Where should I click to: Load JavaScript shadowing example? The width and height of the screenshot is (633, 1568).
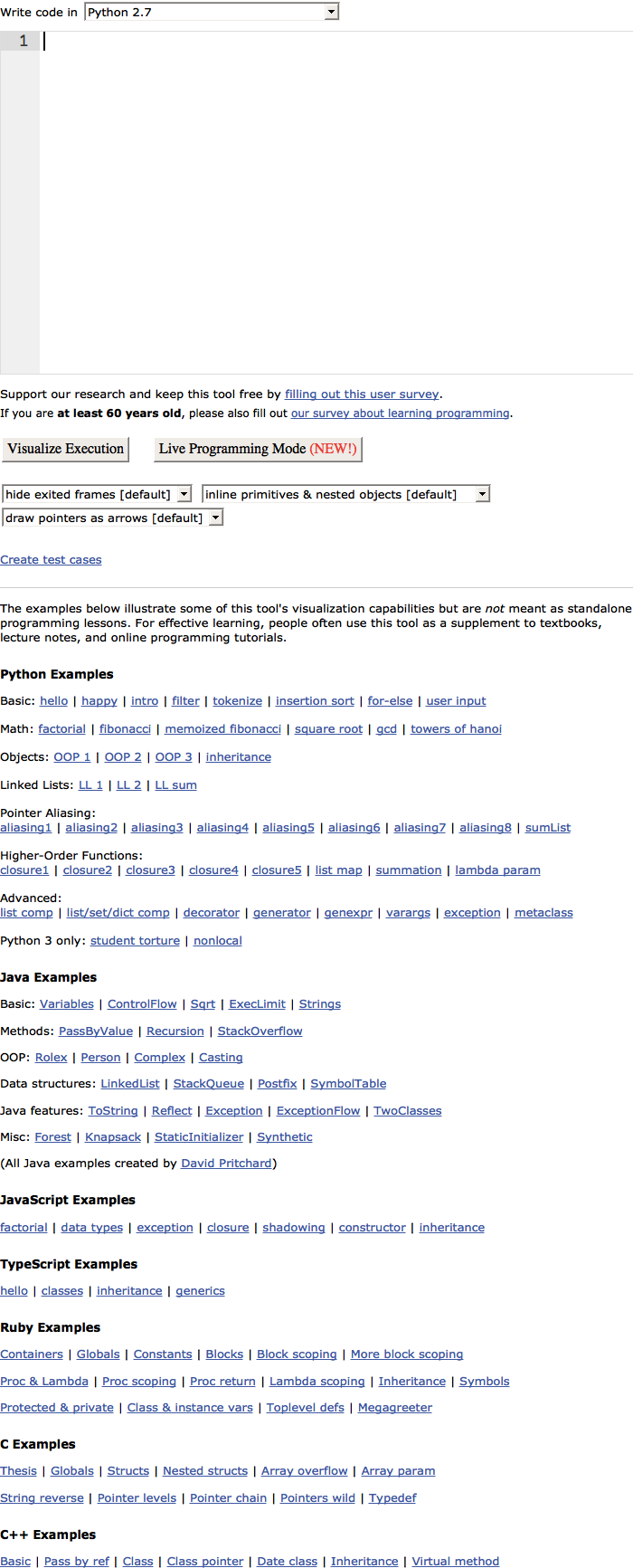(293, 1228)
